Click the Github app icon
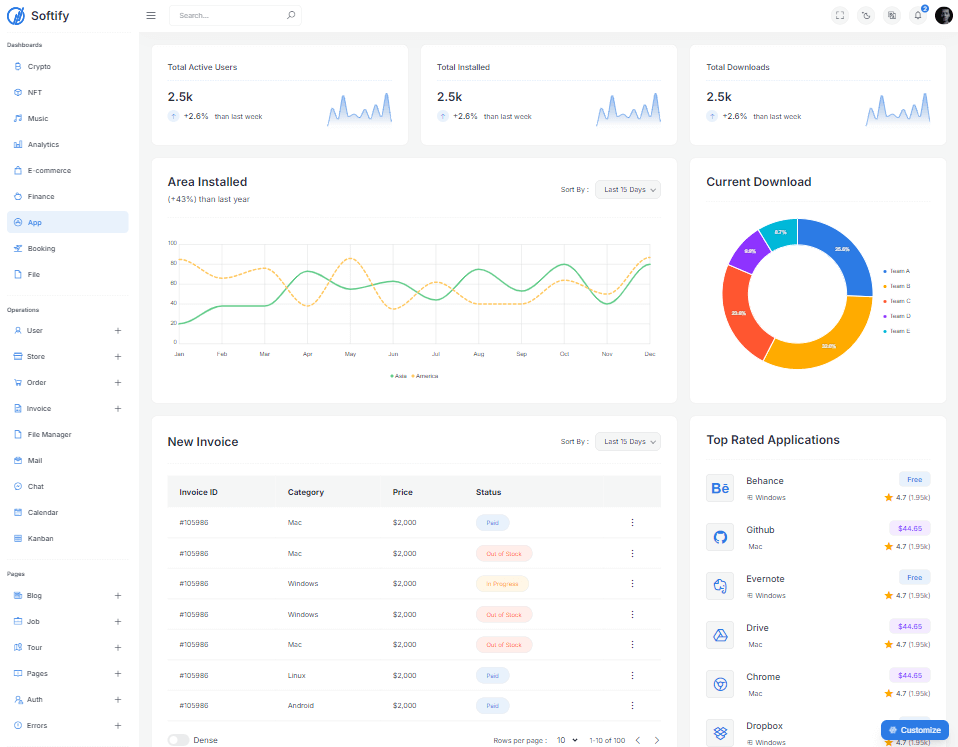Screen dimensions: 958x747 click(x=720, y=537)
